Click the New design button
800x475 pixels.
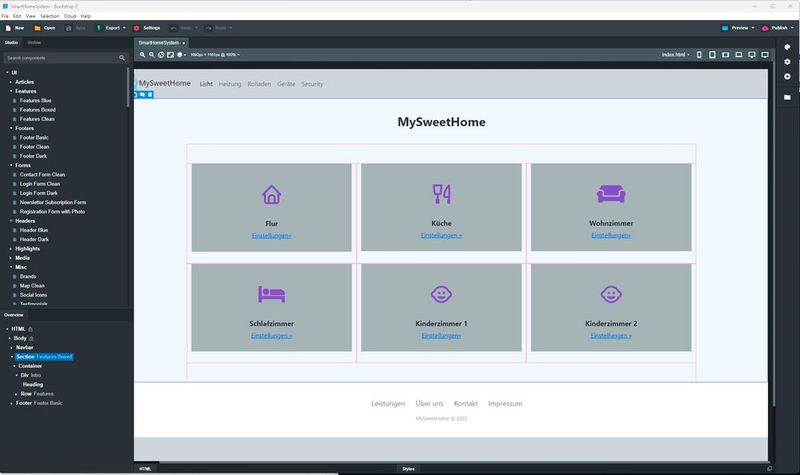[x=15, y=28]
